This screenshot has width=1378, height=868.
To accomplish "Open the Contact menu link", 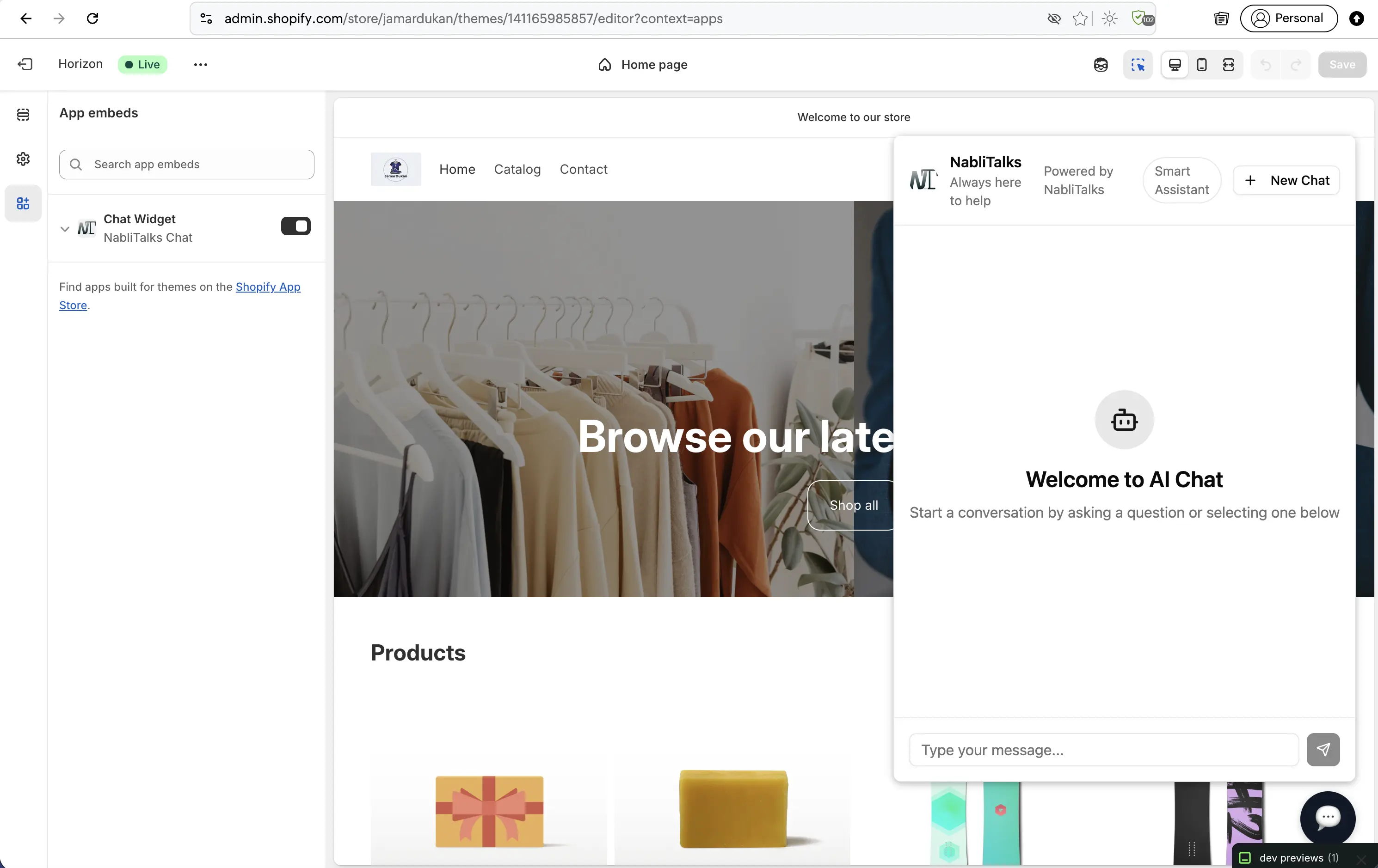I will point(583,169).
